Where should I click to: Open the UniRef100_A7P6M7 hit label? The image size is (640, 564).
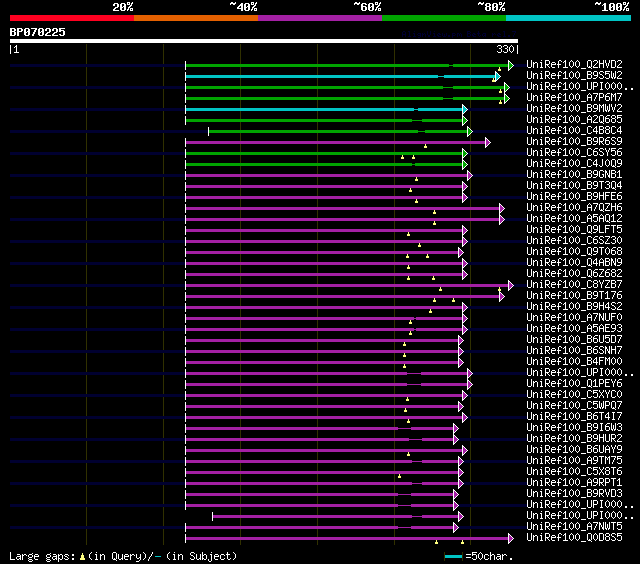coord(574,98)
